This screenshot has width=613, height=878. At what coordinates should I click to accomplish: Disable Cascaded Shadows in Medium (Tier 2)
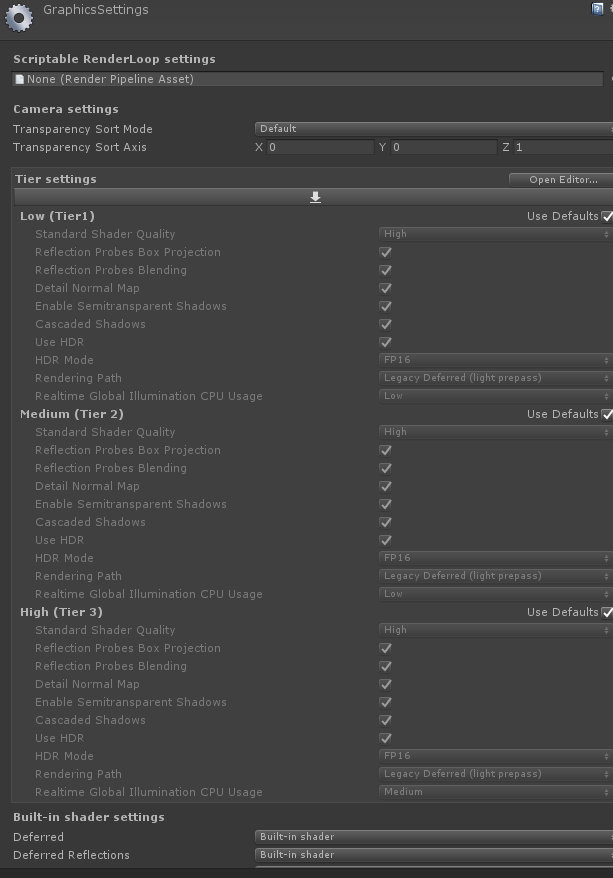point(384,522)
